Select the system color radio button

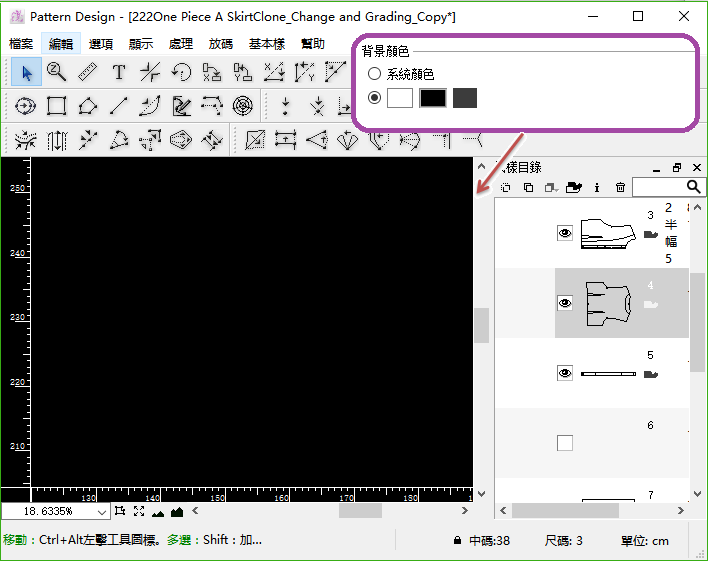pyautogui.click(x=375, y=74)
